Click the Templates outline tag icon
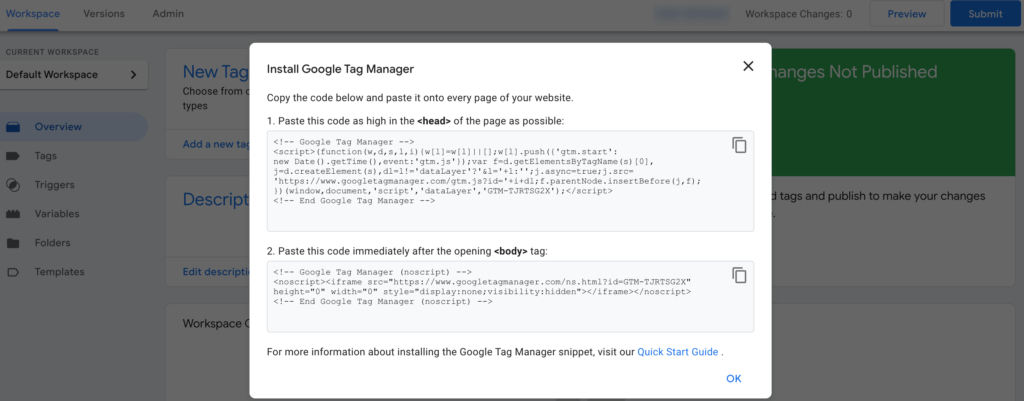The height and width of the screenshot is (401, 1024). point(12,272)
